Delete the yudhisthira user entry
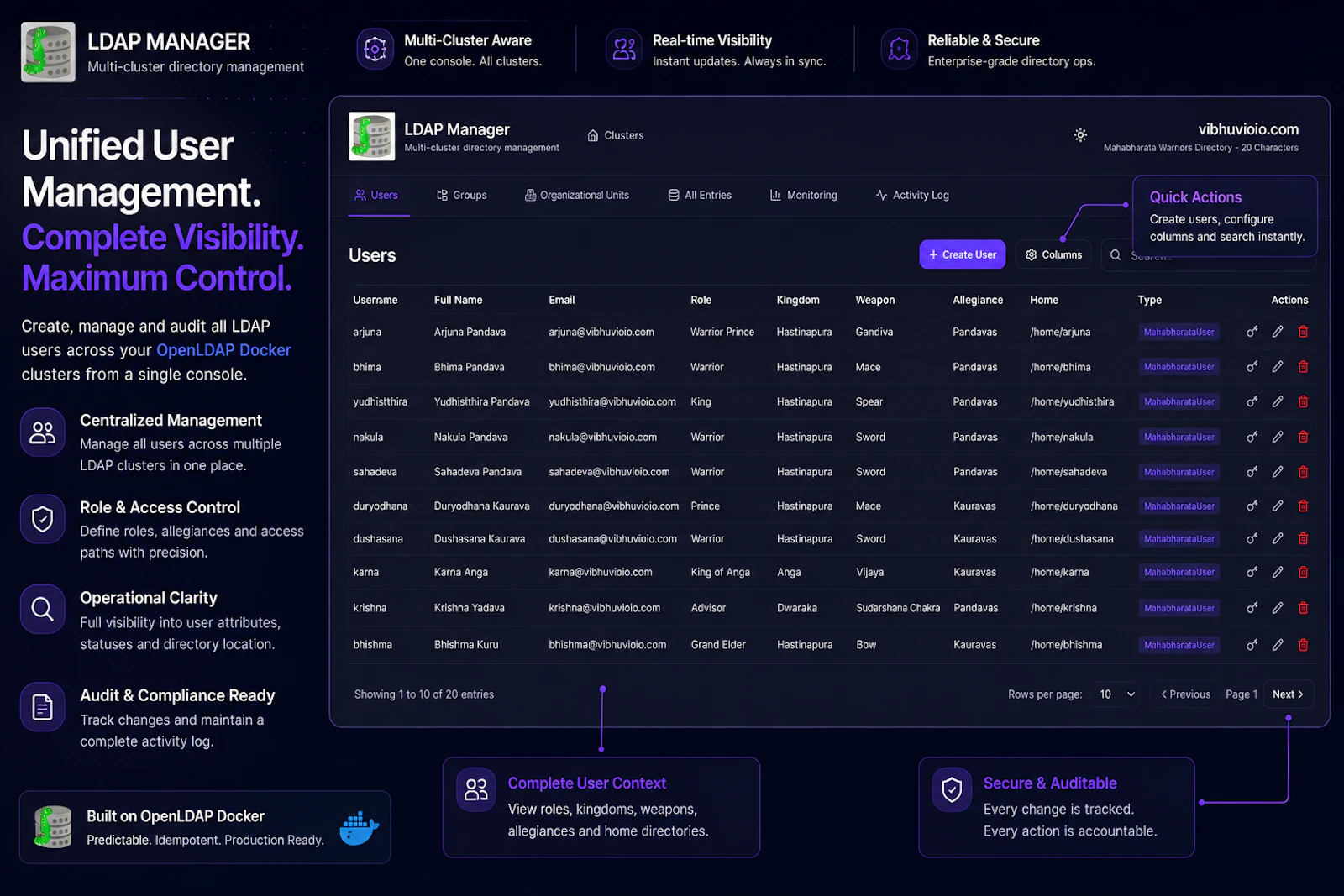The image size is (1344, 896). [x=1303, y=401]
